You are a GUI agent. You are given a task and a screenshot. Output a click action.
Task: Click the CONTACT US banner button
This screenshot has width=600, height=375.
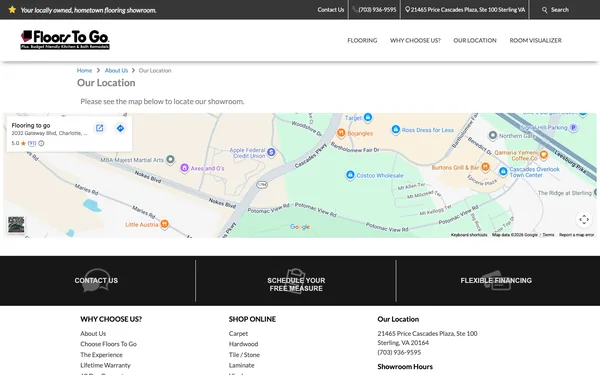coord(96,280)
